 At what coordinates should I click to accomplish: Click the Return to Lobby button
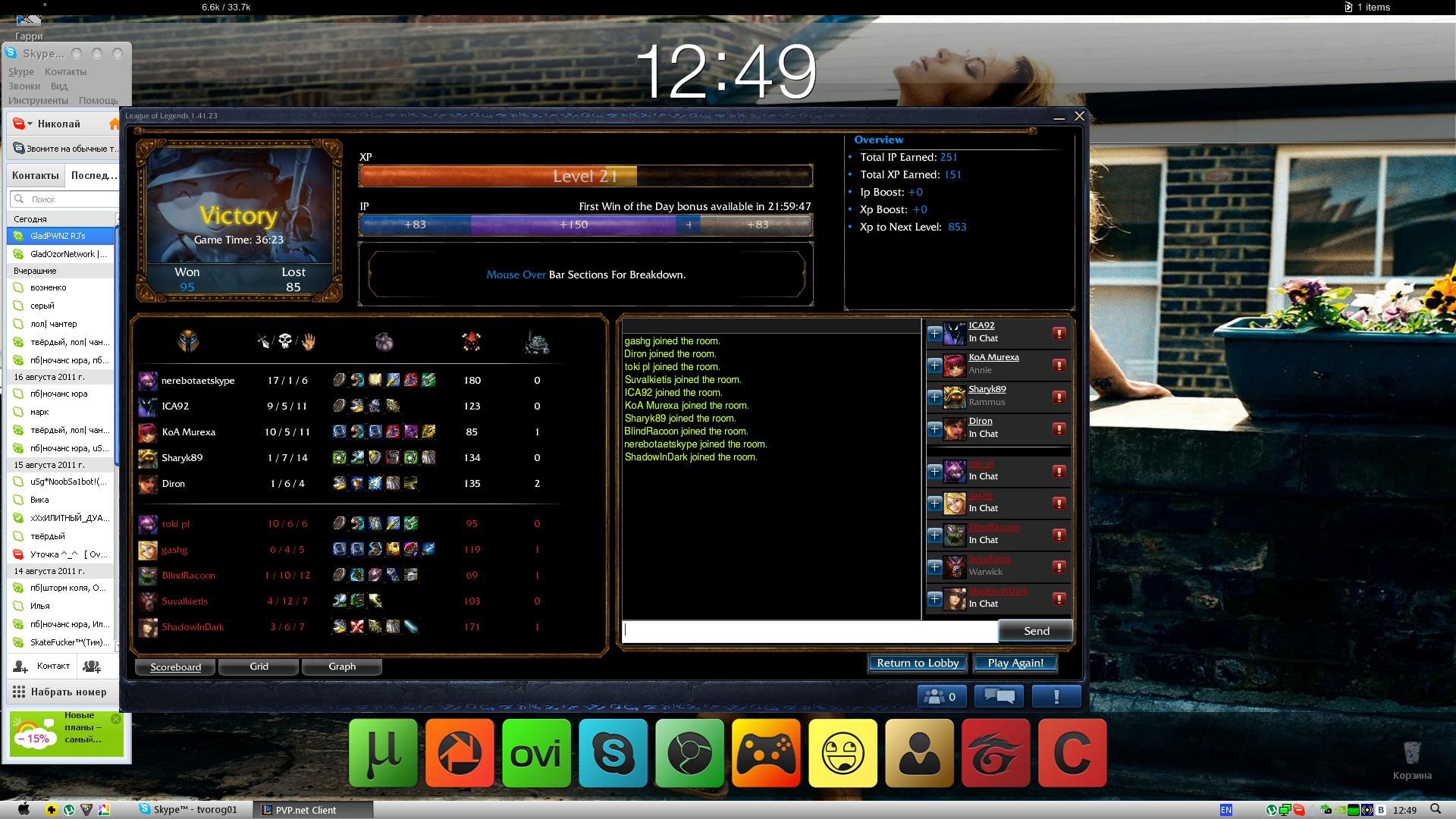(918, 663)
